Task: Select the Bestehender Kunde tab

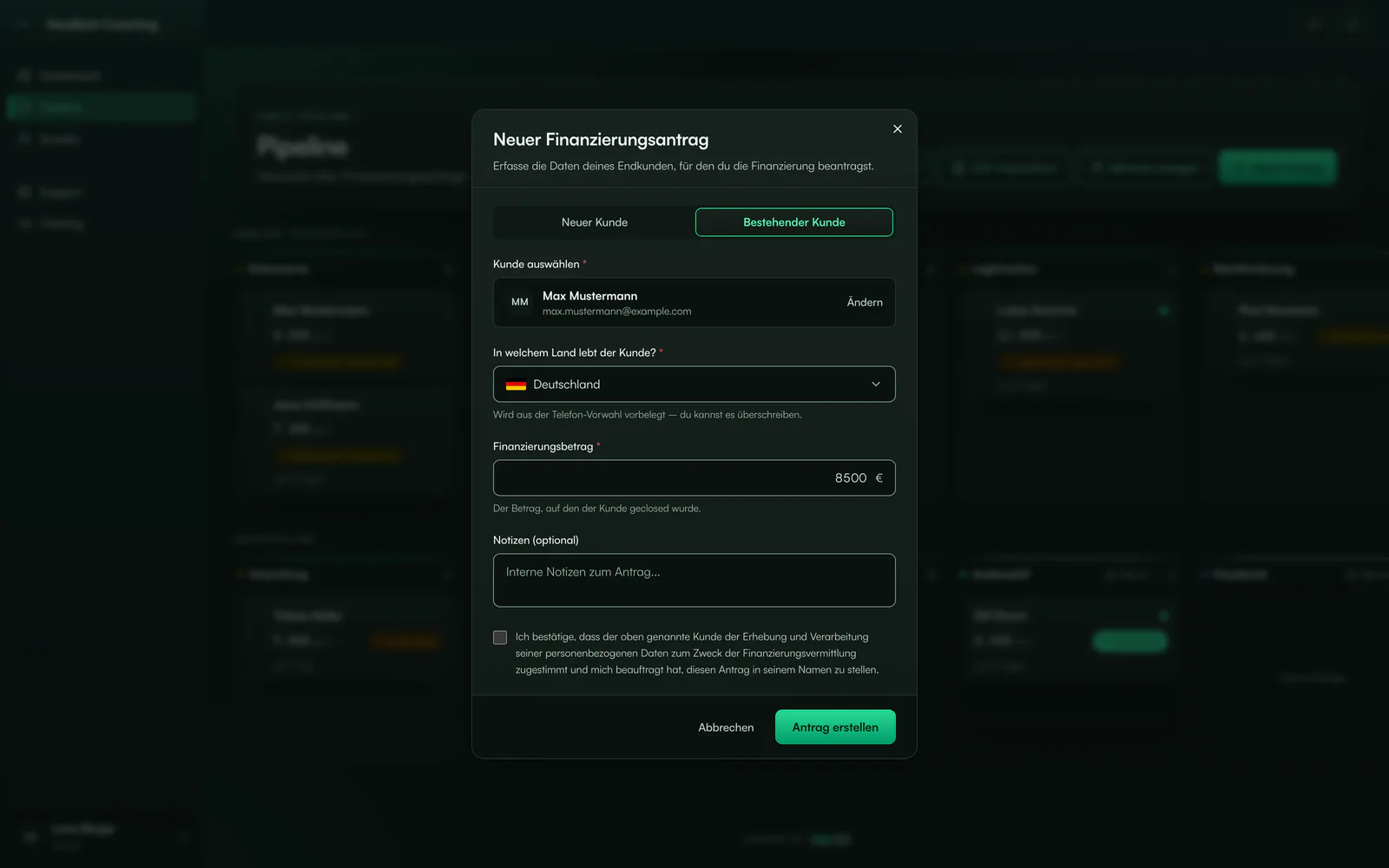Action: 794,222
